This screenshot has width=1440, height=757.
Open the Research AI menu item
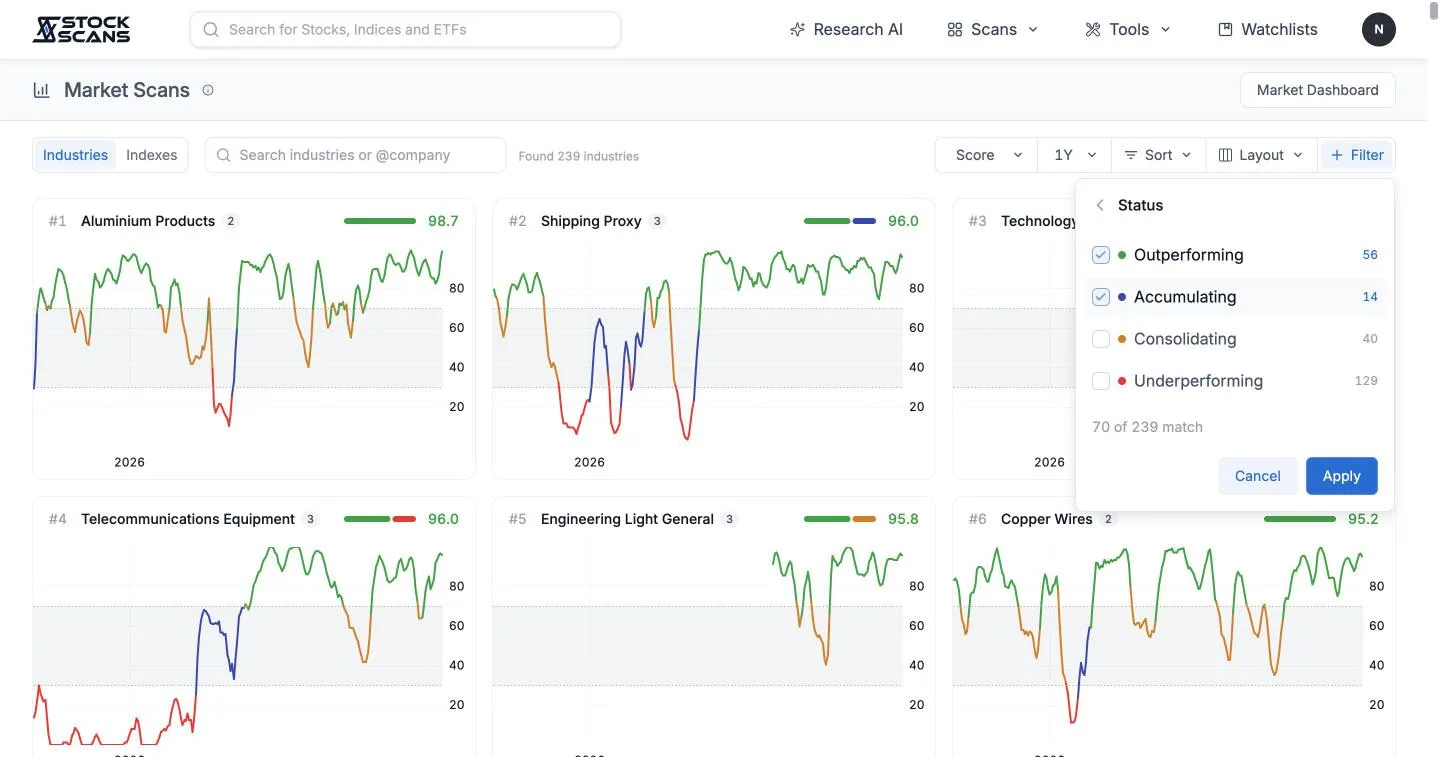tap(846, 30)
